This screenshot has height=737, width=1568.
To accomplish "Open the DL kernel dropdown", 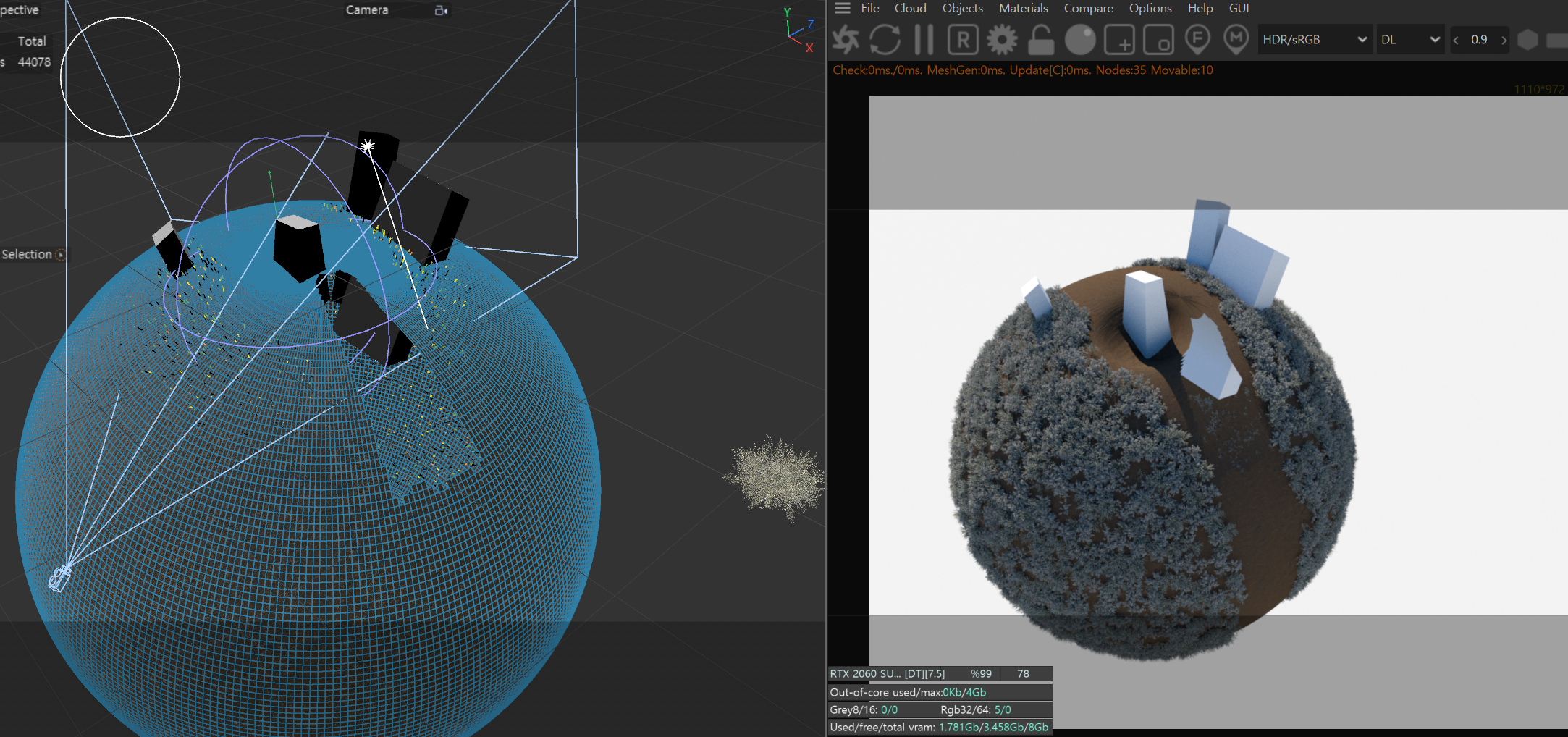I will 1411,40.
